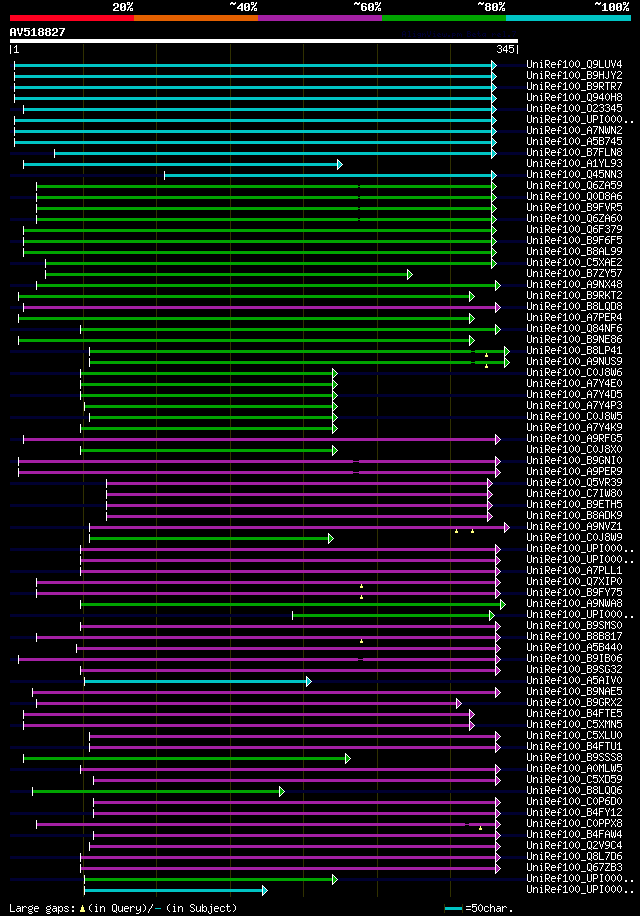Viewport: 640px width, 916px height.
Task: Open hit UniRef100_Q940H8
Action: pos(574,98)
